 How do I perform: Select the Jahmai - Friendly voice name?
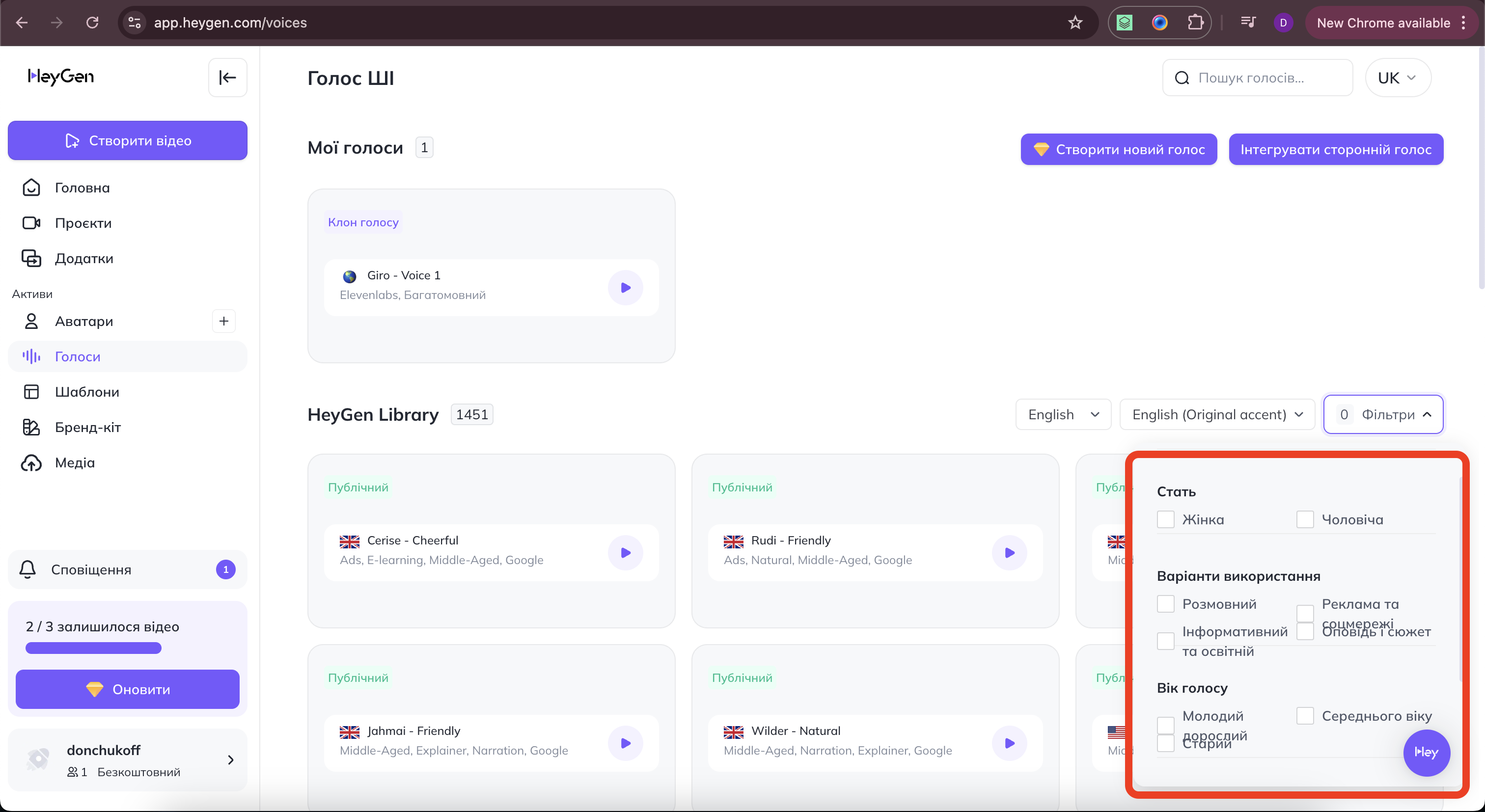pos(414,731)
